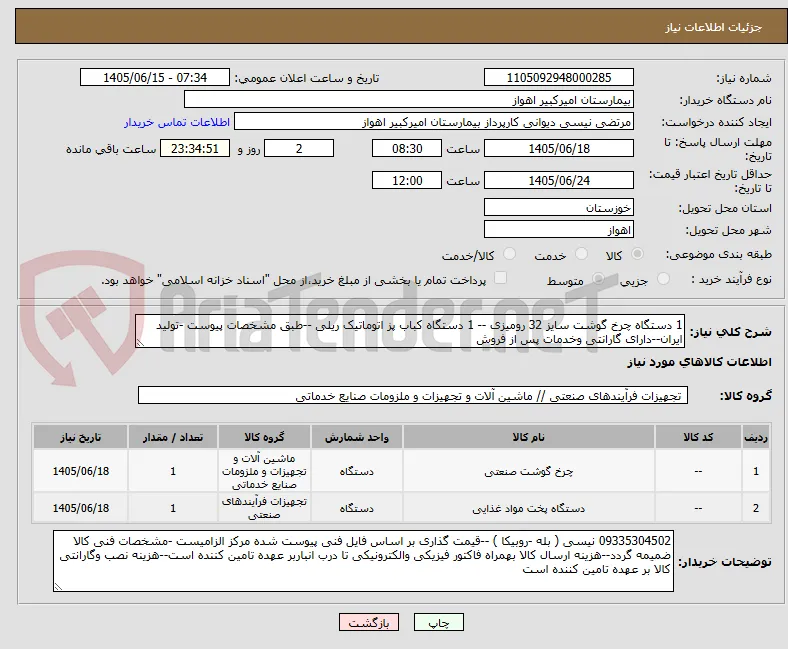Click the unit cell دستگاه in row 2
Viewport: 788px width, 649px height.
coord(357,508)
